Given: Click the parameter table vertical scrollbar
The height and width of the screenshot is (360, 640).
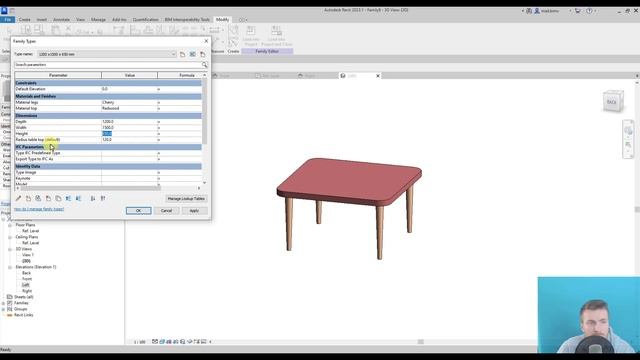Looking at the screenshot, I should (x=204, y=112).
